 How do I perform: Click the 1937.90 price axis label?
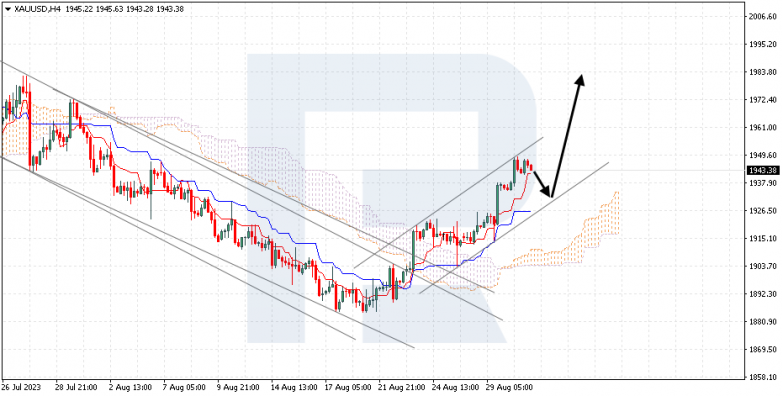pos(763,184)
